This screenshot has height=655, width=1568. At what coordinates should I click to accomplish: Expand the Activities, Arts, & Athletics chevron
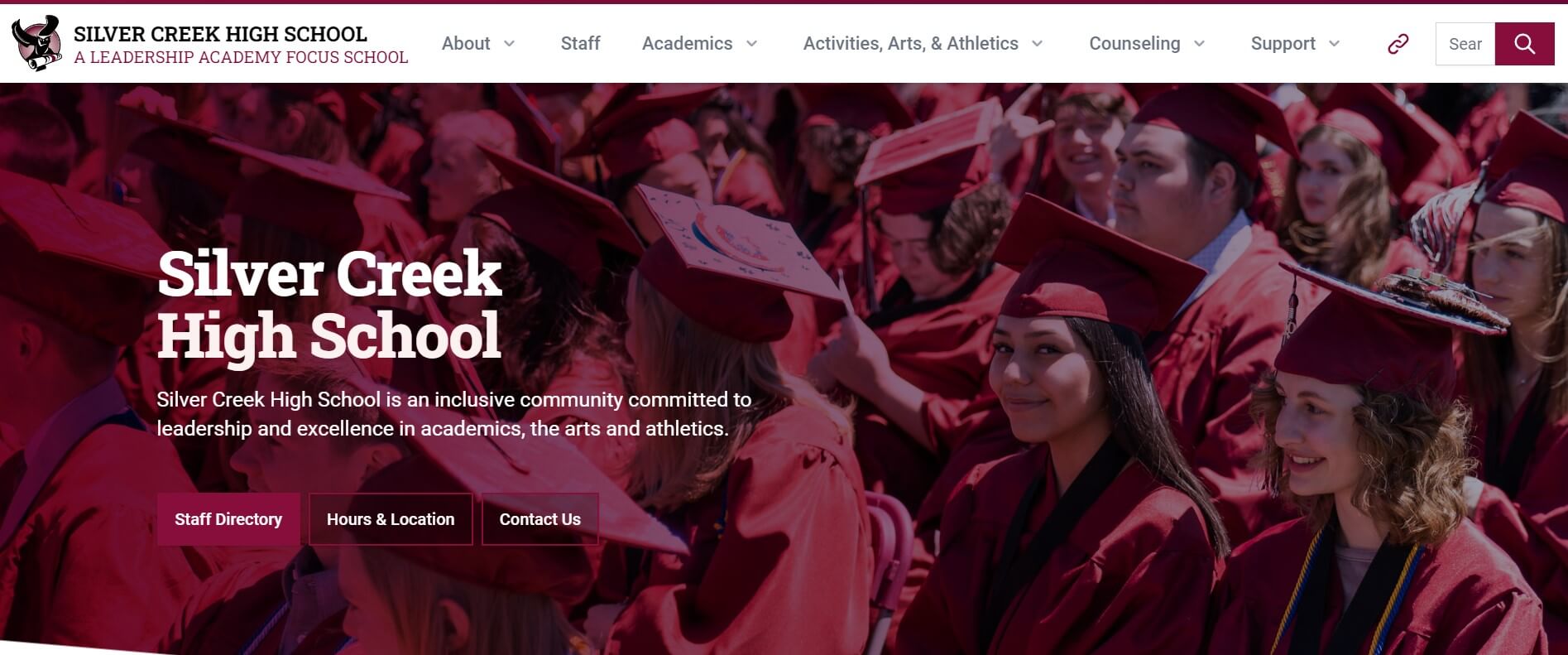click(1037, 44)
